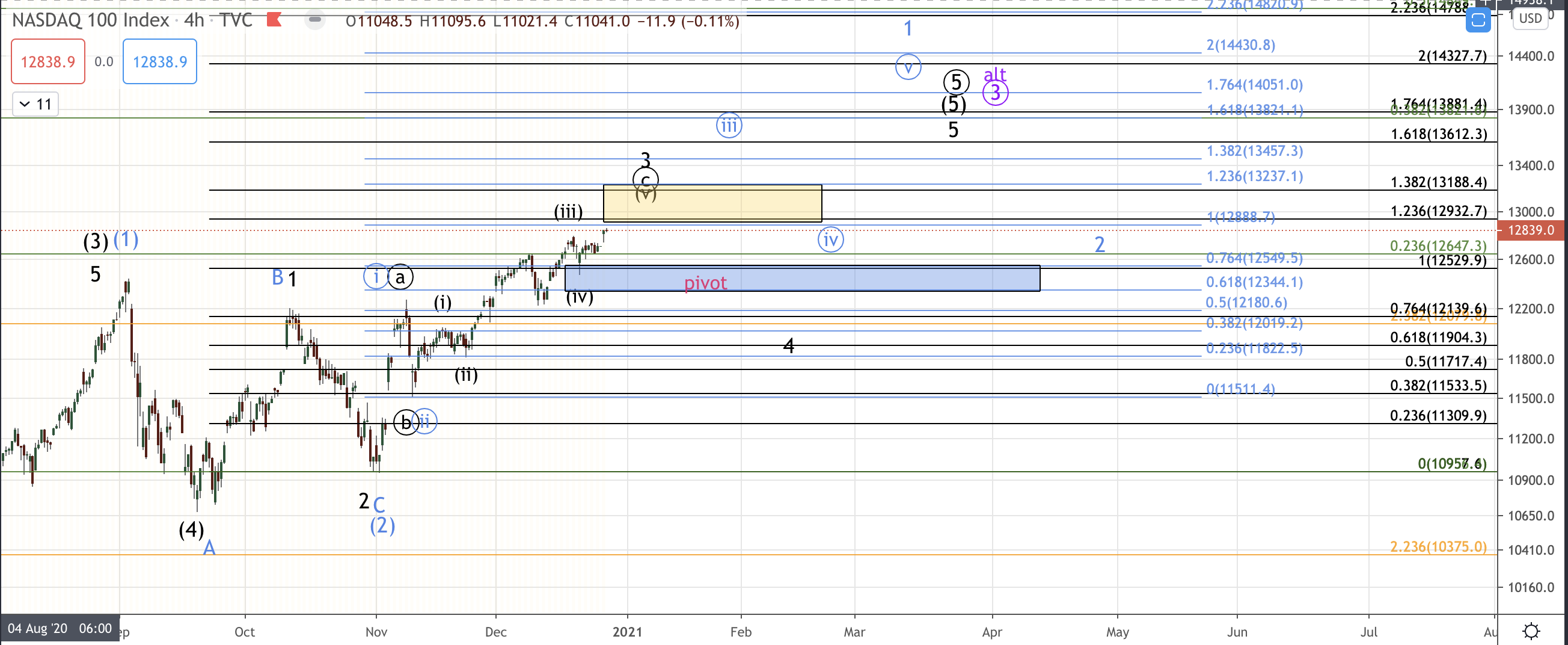Select the blue Fib label 0.5(12180.6)
The height and width of the screenshot is (645, 1568).
(x=1246, y=303)
